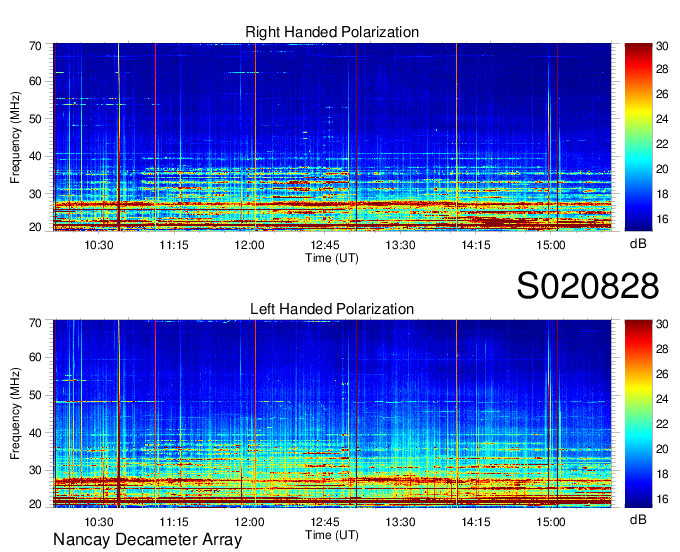
Task: Click the right-handed polarization spectrogram
Action: pyautogui.click(x=332, y=137)
